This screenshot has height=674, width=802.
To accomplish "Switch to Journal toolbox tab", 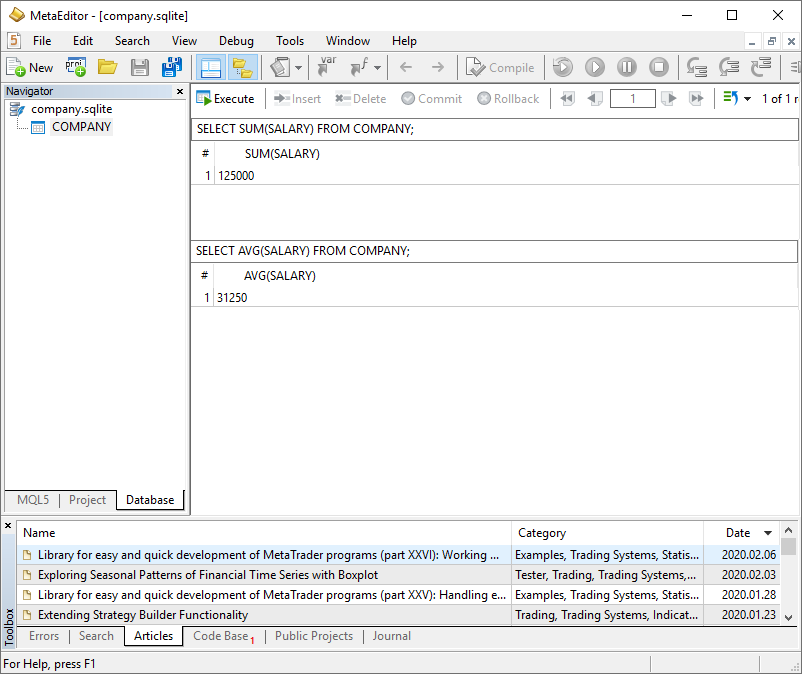I will (x=391, y=636).
